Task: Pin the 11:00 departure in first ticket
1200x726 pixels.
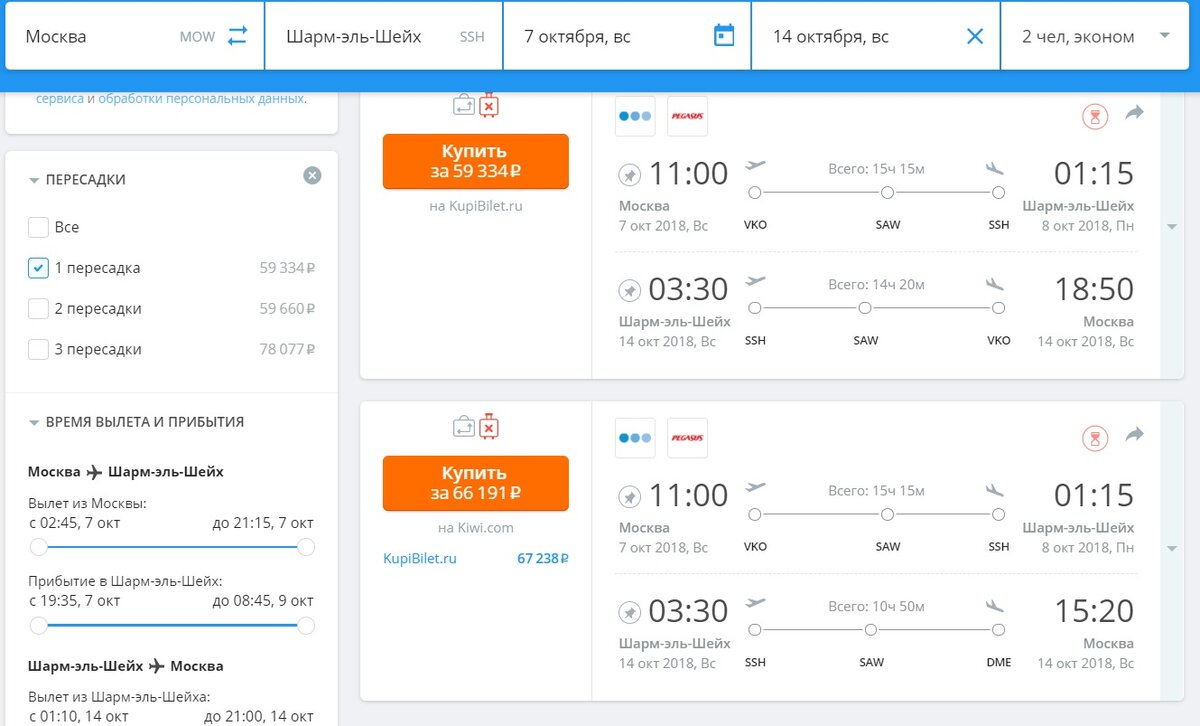Action: click(629, 175)
